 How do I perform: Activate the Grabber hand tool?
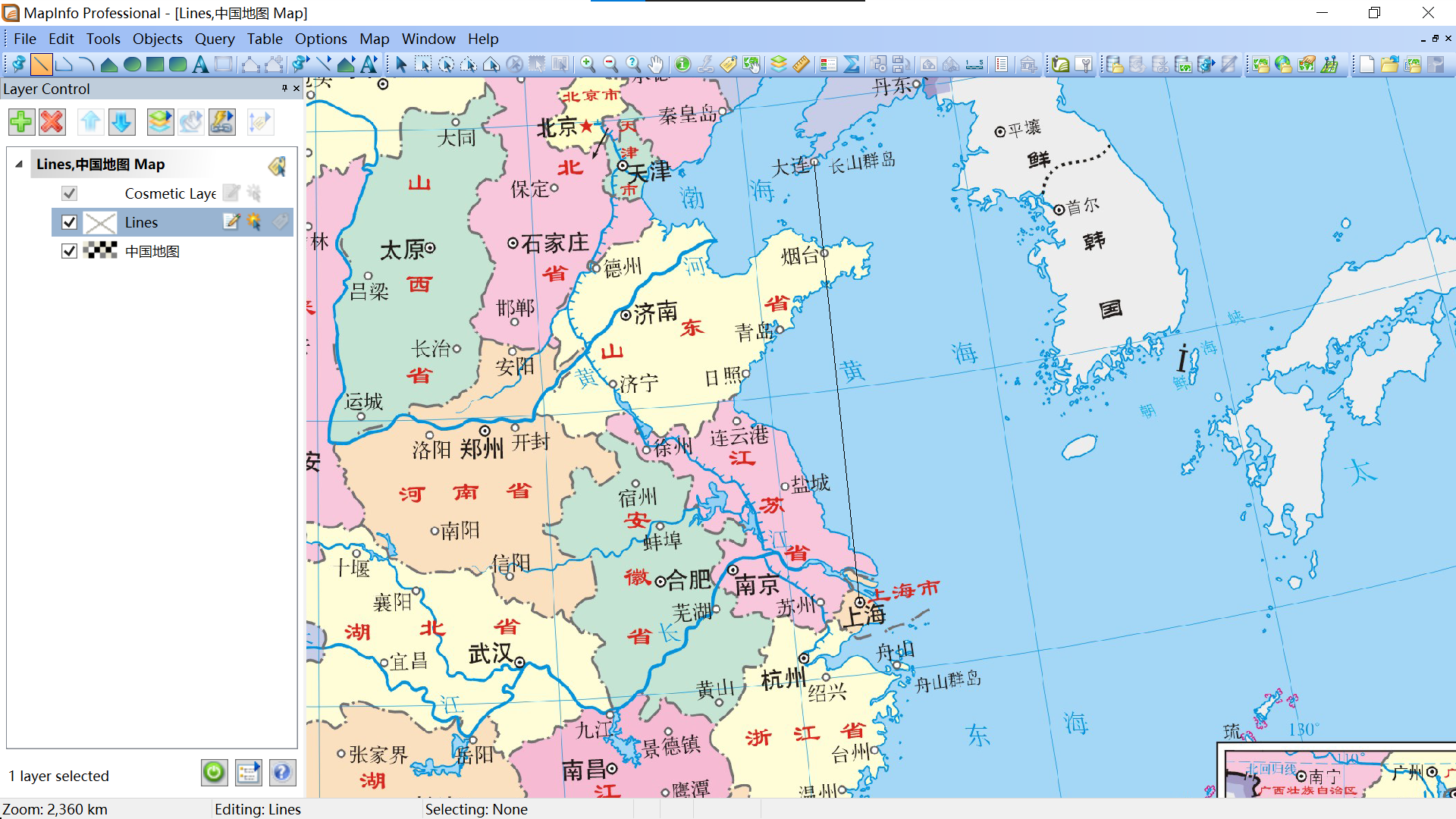656,64
